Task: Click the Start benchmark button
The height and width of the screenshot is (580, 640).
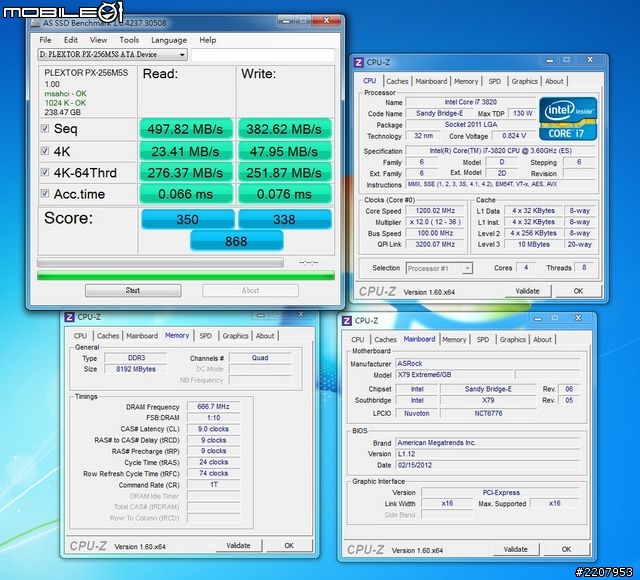Action: point(133,290)
